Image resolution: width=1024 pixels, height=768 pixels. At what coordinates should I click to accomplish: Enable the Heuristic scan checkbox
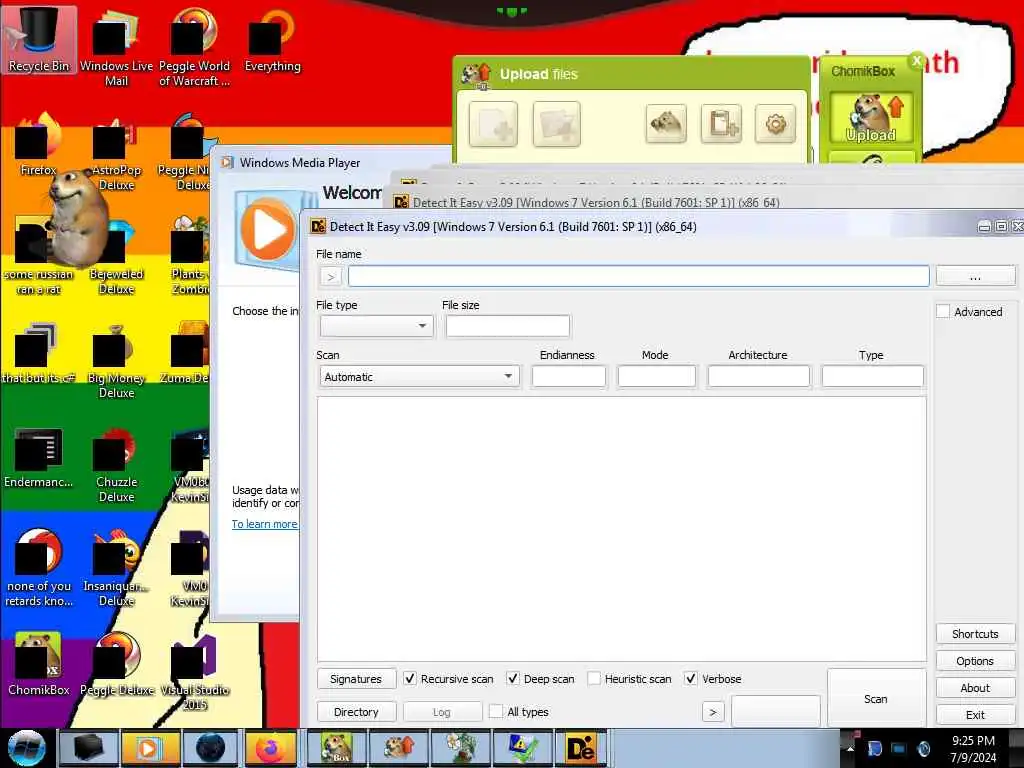(594, 679)
